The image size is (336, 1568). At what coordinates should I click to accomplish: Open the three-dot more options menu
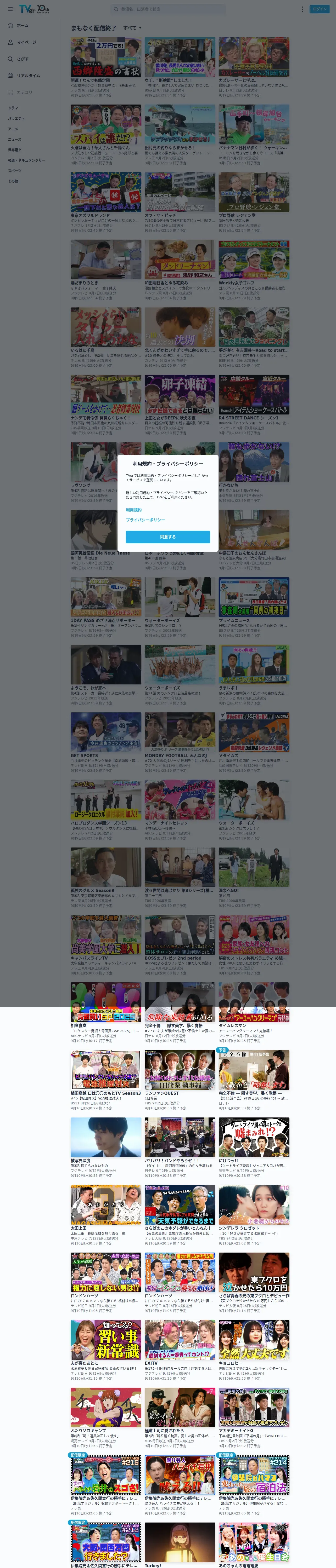(x=302, y=9)
